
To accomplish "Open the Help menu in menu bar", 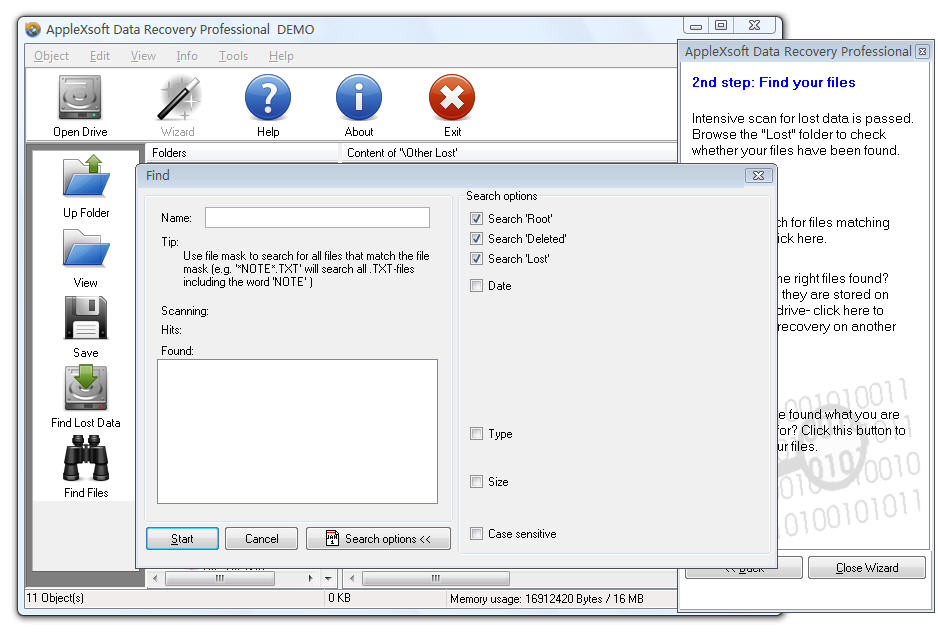I will pyautogui.click(x=281, y=56).
